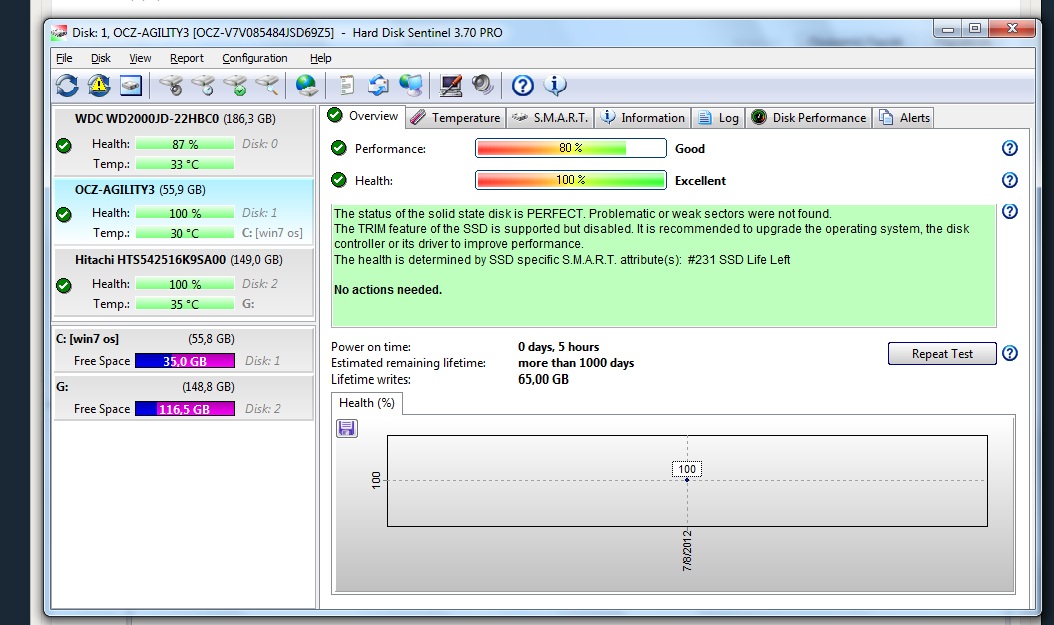This screenshot has width=1054, height=625.
Task: Click the disk with clock test icon
Action: (x=203, y=85)
